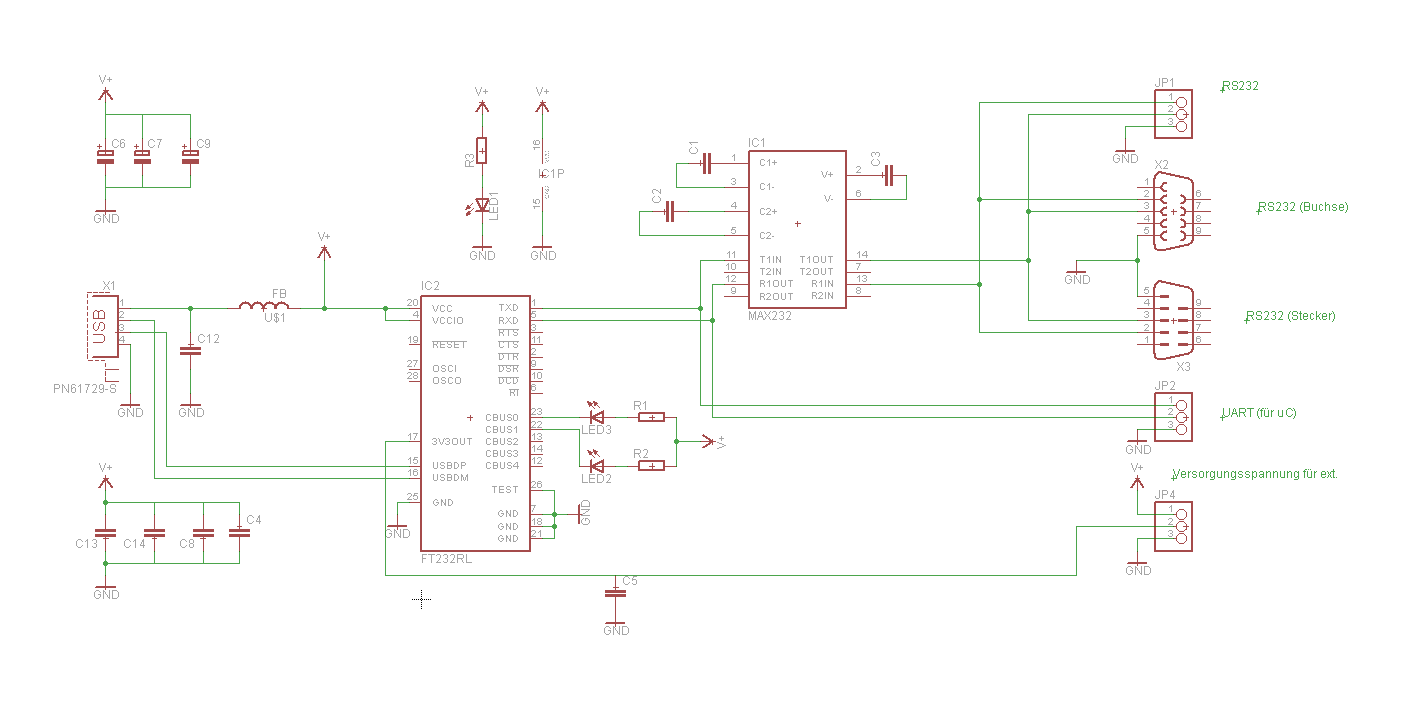Click the RS232 label beside JP1
1410x708 pixels.
click(x=1241, y=86)
